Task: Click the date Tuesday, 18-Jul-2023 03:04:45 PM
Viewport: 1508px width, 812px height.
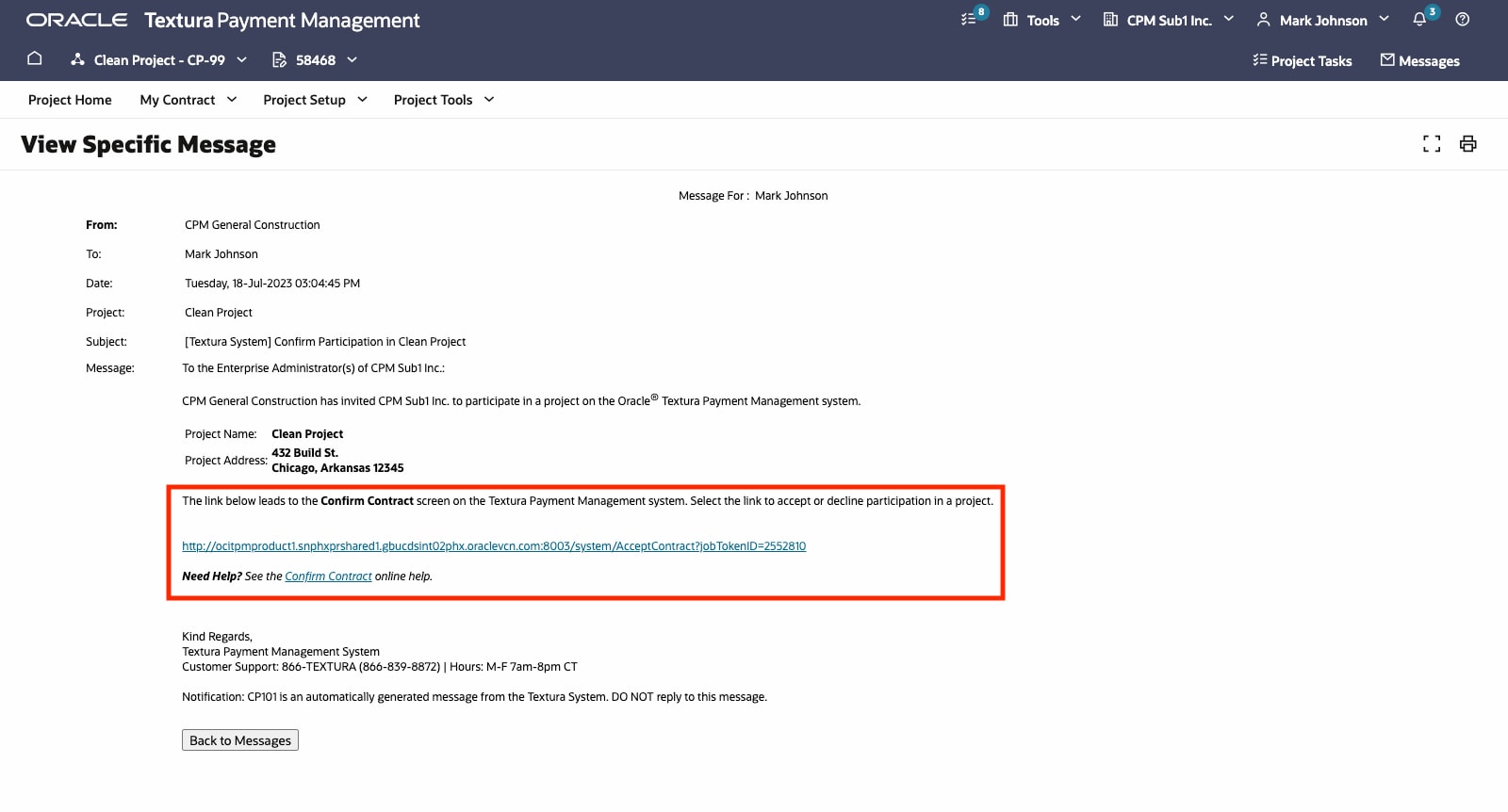Action: click(272, 284)
